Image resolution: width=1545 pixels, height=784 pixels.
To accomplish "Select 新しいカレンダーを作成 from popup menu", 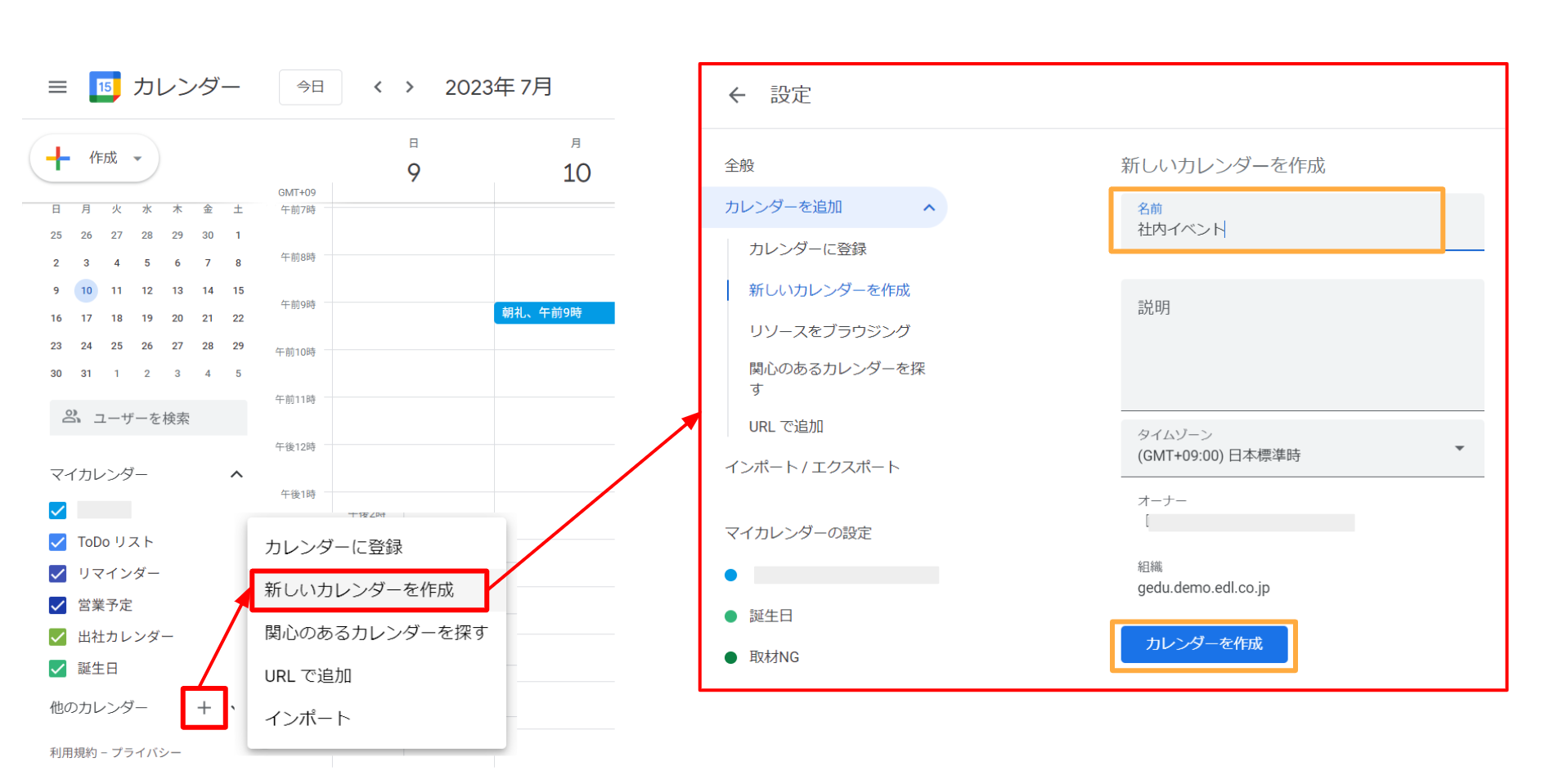I will [360, 590].
